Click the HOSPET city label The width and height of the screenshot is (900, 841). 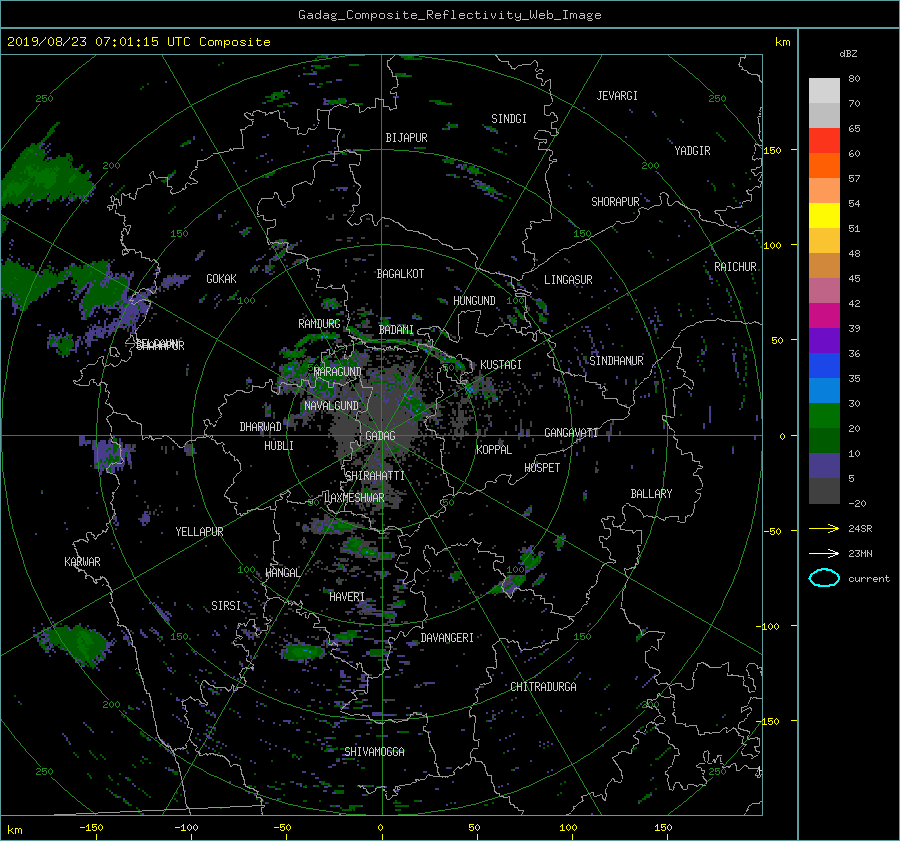coord(542,468)
